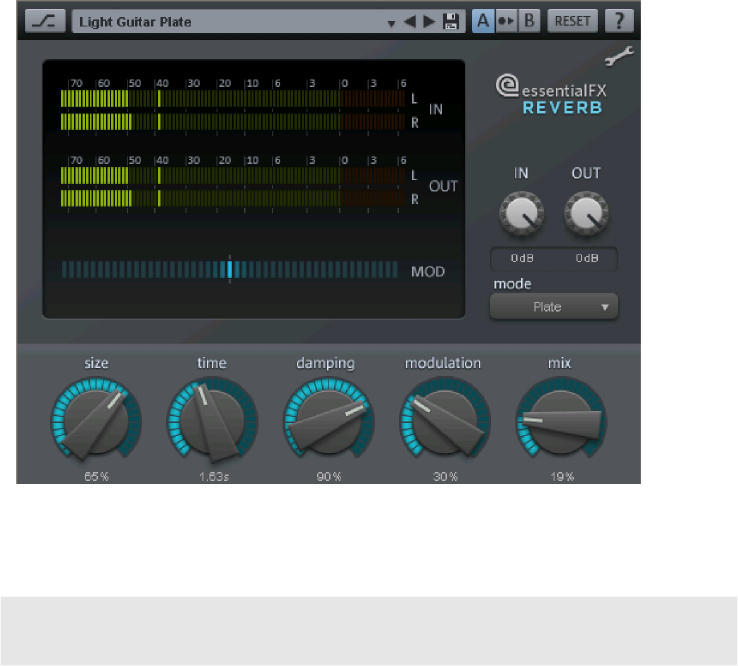Click the 90% damping value
738x666 pixels.
click(x=329, y=476)
